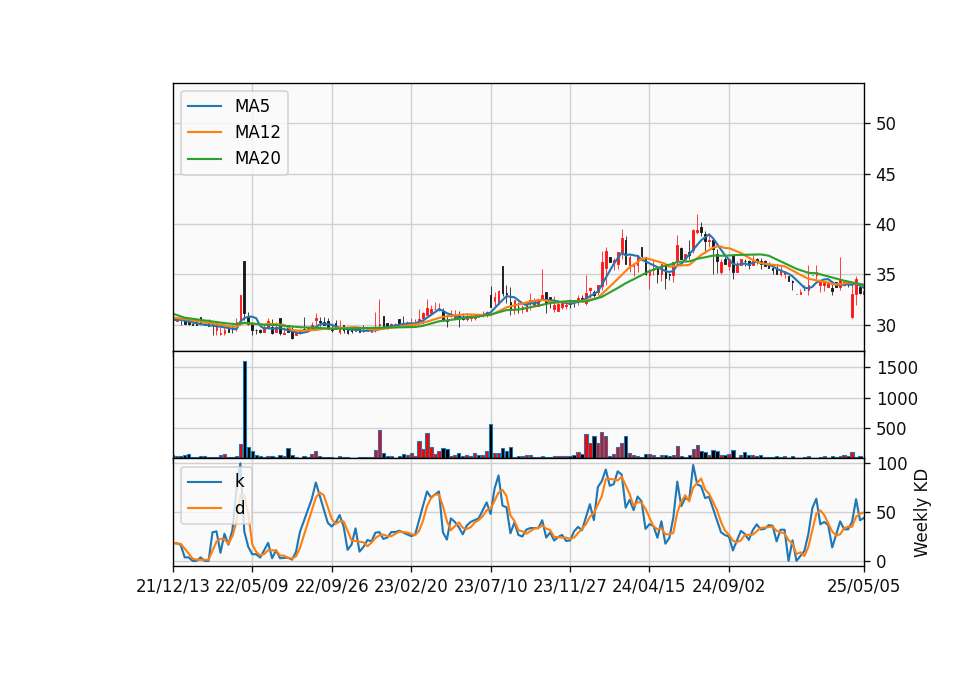Click the 23/02/20 date tick label

[x=411, y=587]
